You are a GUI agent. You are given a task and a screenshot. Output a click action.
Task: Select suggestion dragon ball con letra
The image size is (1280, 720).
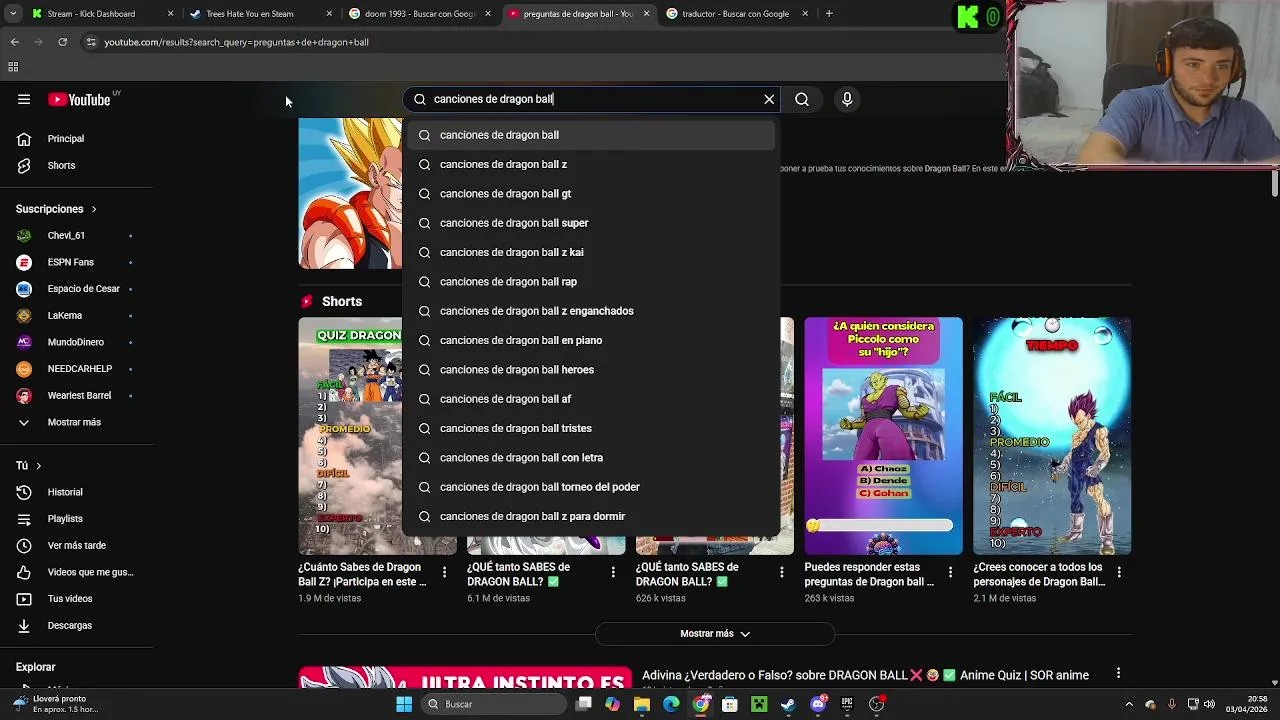(590, 458)
